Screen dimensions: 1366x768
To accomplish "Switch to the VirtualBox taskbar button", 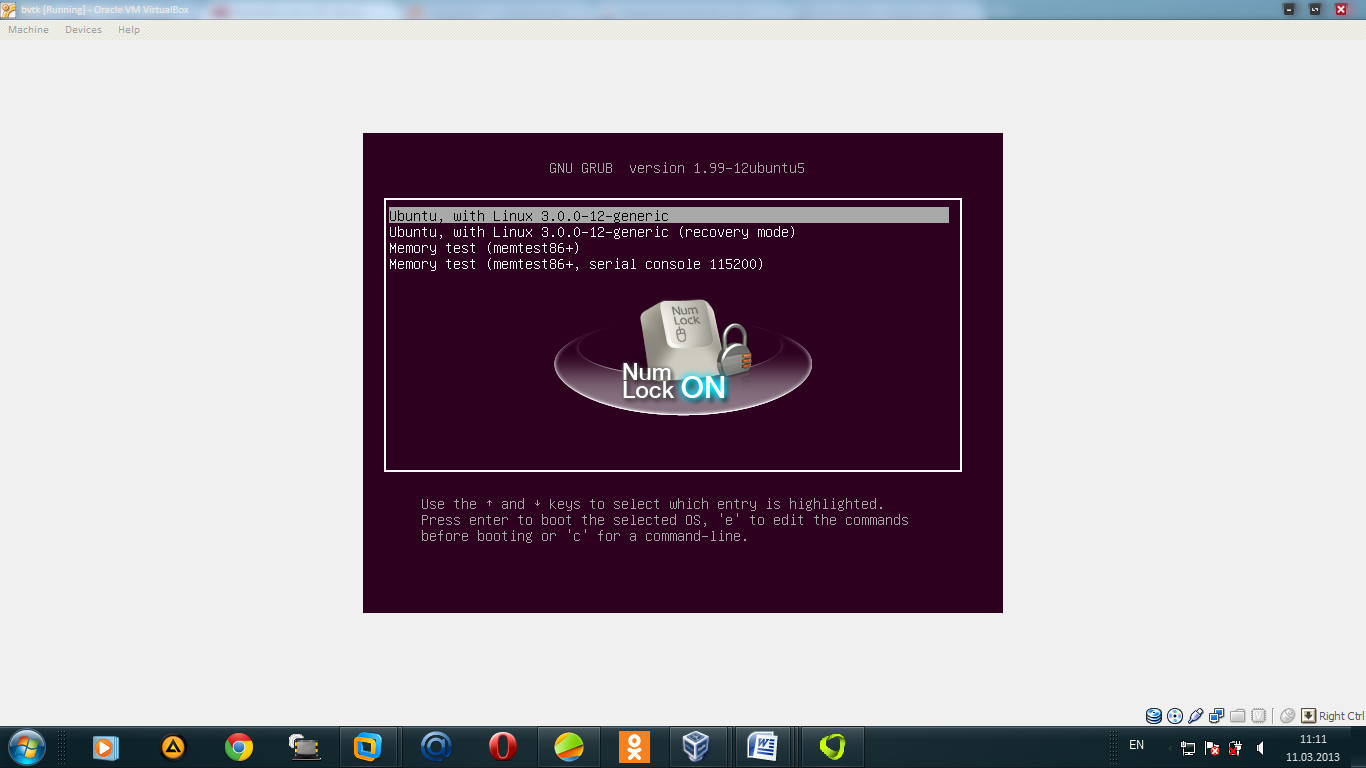I will 696,747.
